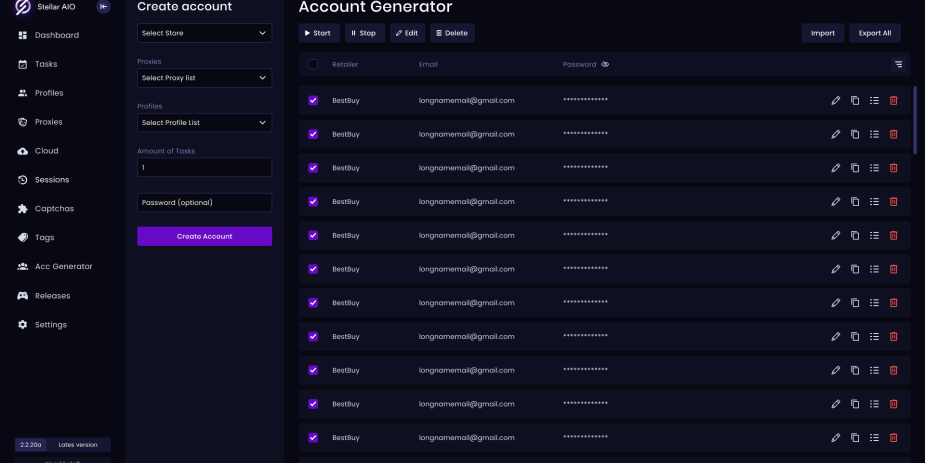Uncheck the fifth BestBuy row checkbox
This screenshot has width=925, height=463.
[x=313, y=235]
